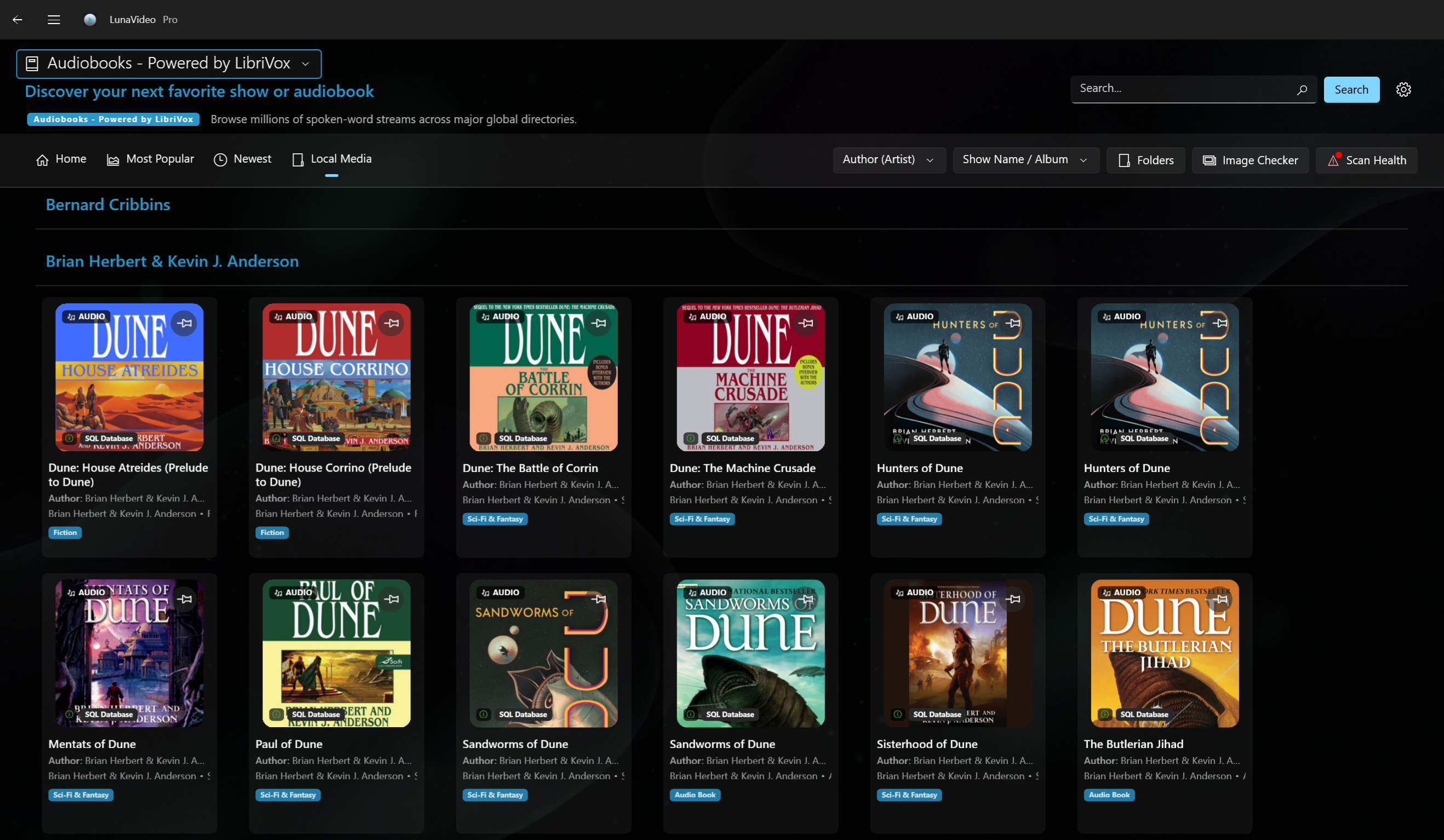Screen dimensions: 1444x840
Task: Click the info icon on Machine Crusade cover
Action: pyautogui.click(x=691, y=438)
